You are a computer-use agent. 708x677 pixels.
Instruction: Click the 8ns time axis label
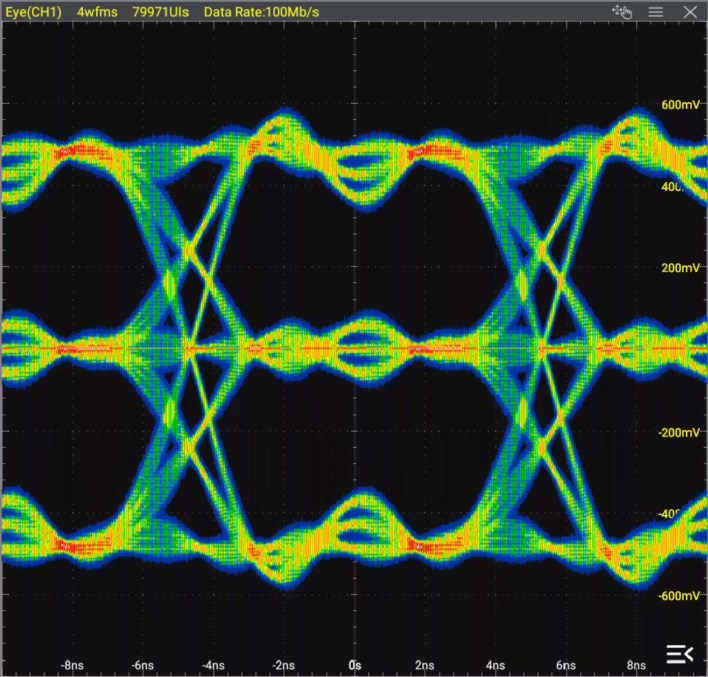[x=636, y=665]
